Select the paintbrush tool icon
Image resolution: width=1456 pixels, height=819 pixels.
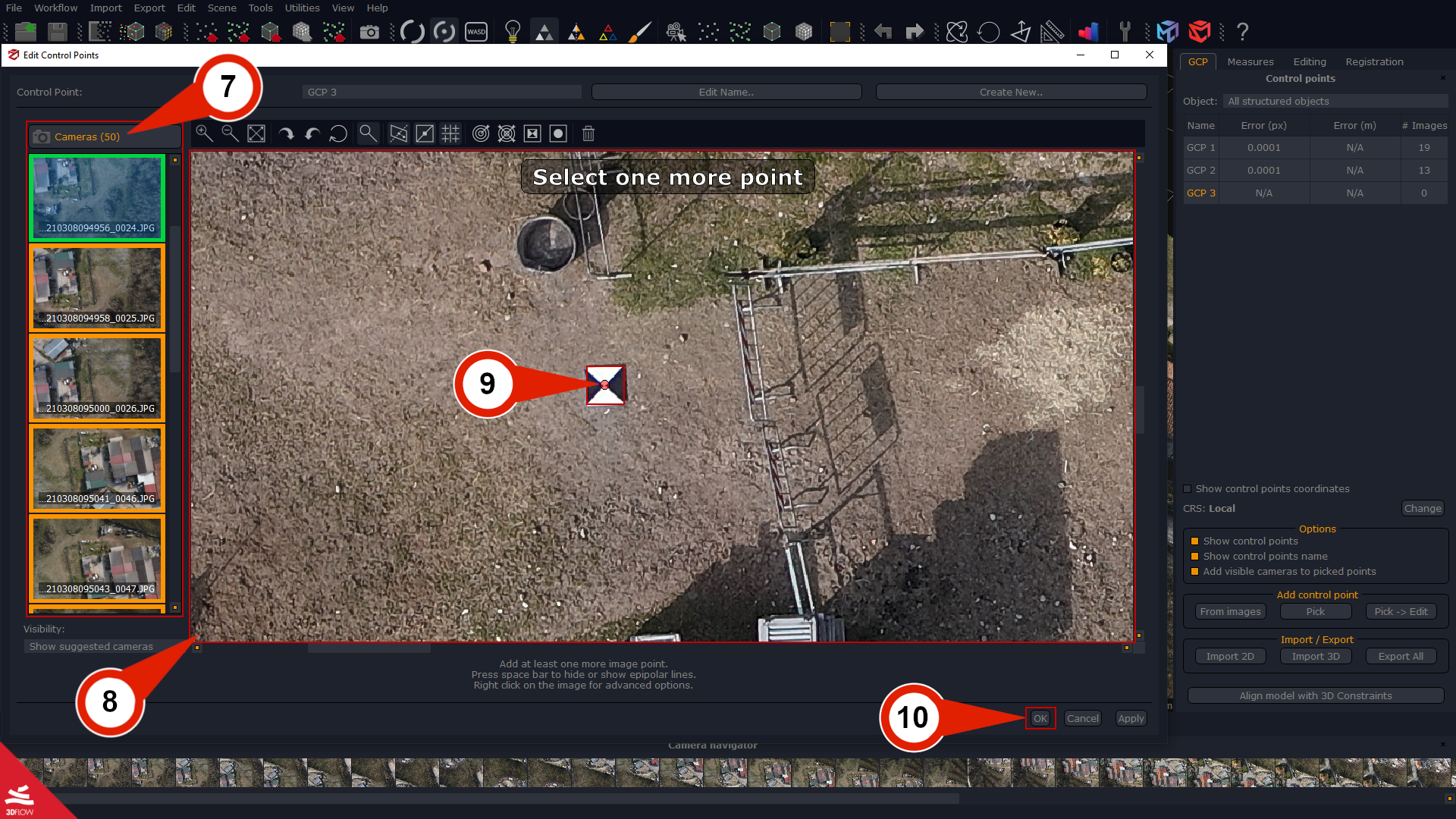tap(640, 32)
